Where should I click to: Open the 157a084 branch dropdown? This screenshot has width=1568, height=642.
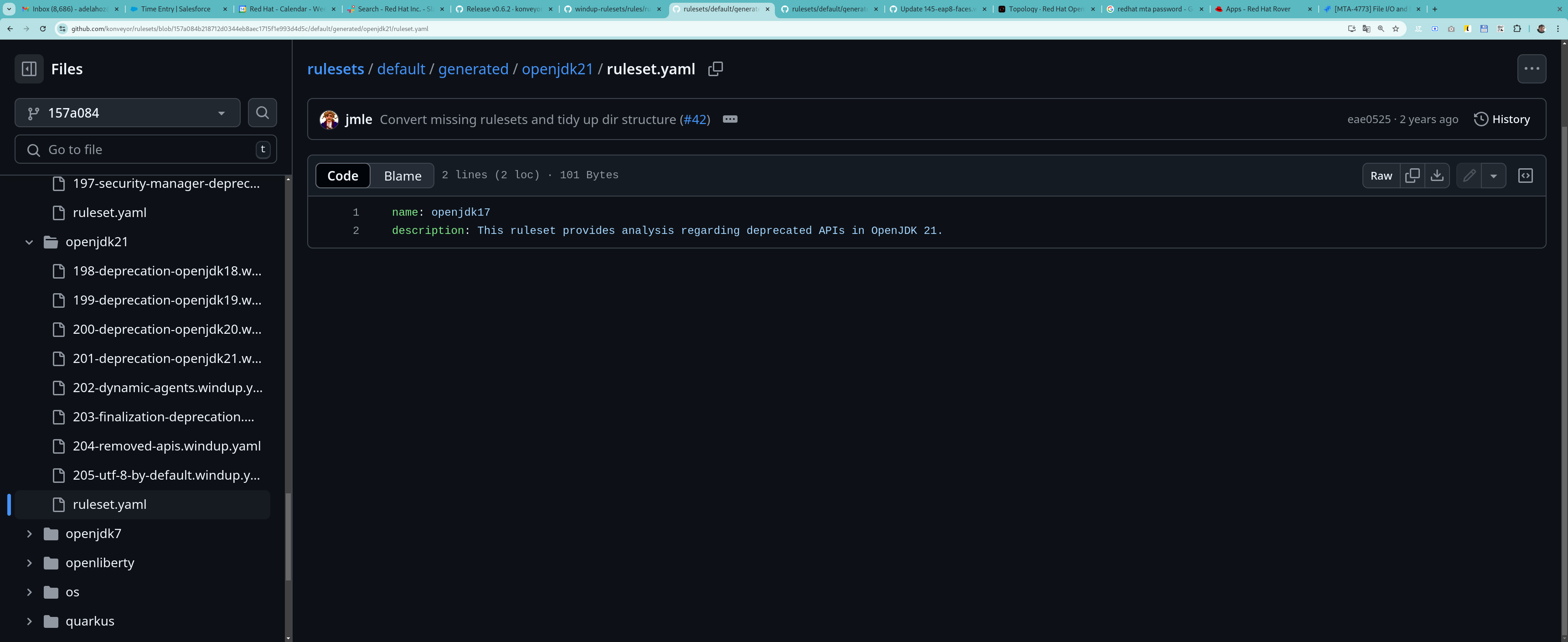(x=127, y=113)
